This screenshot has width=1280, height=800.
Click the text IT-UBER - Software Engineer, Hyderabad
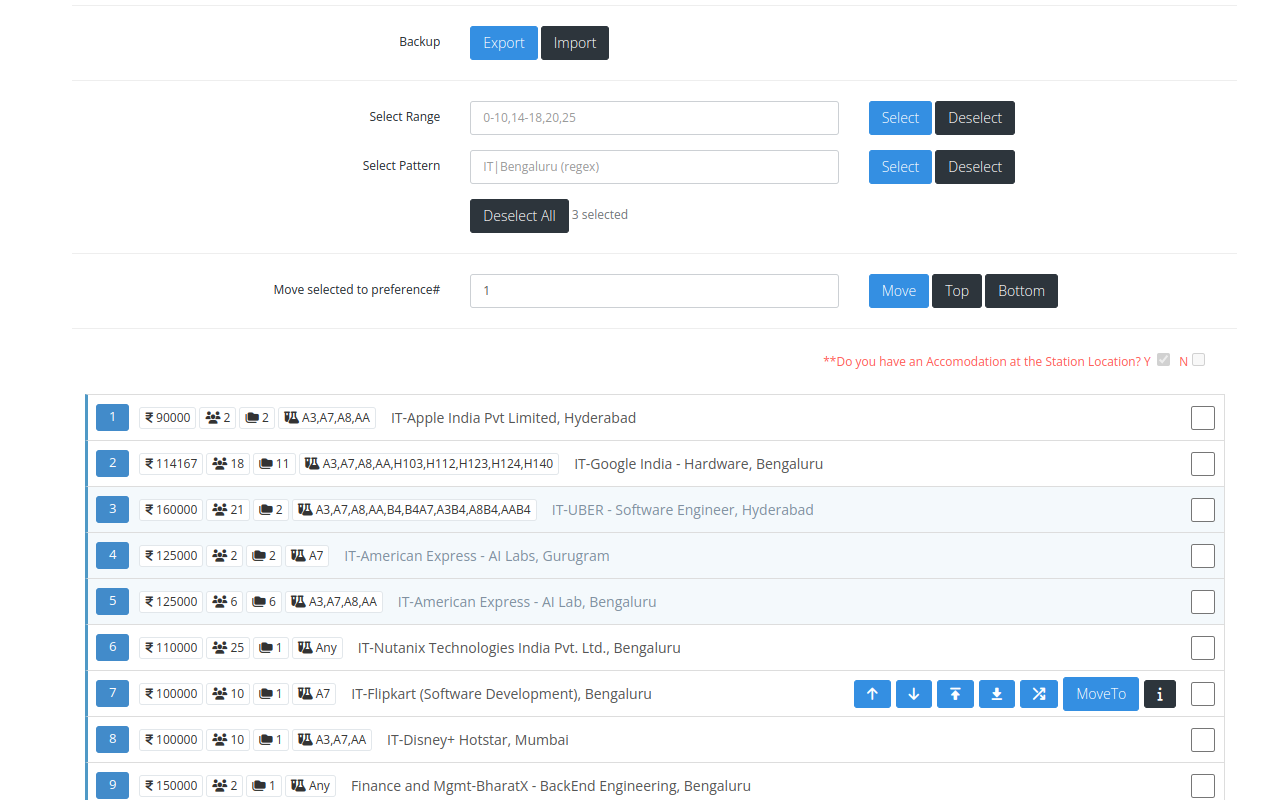pos(683,510)
